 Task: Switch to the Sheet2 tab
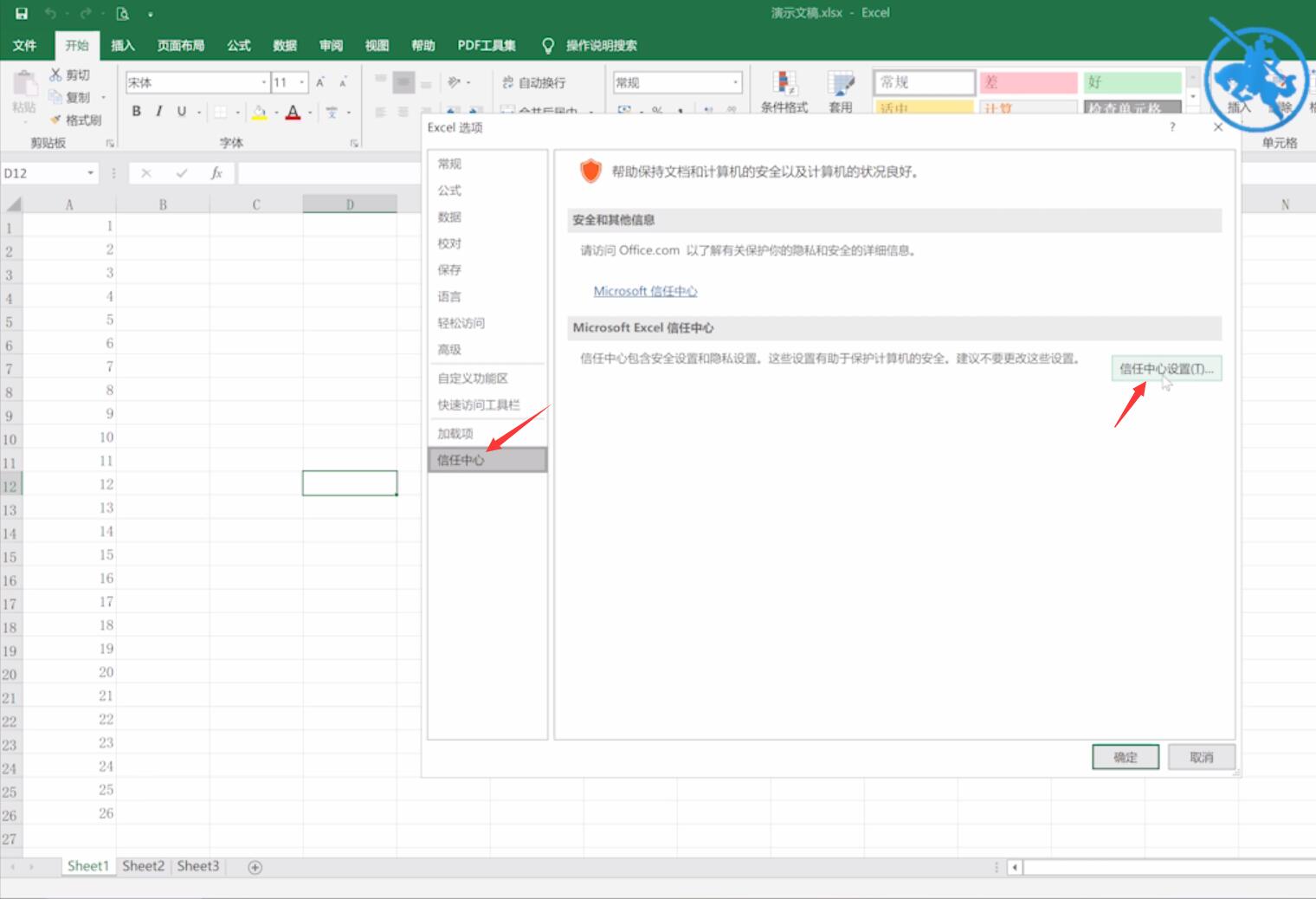point(143,866)
